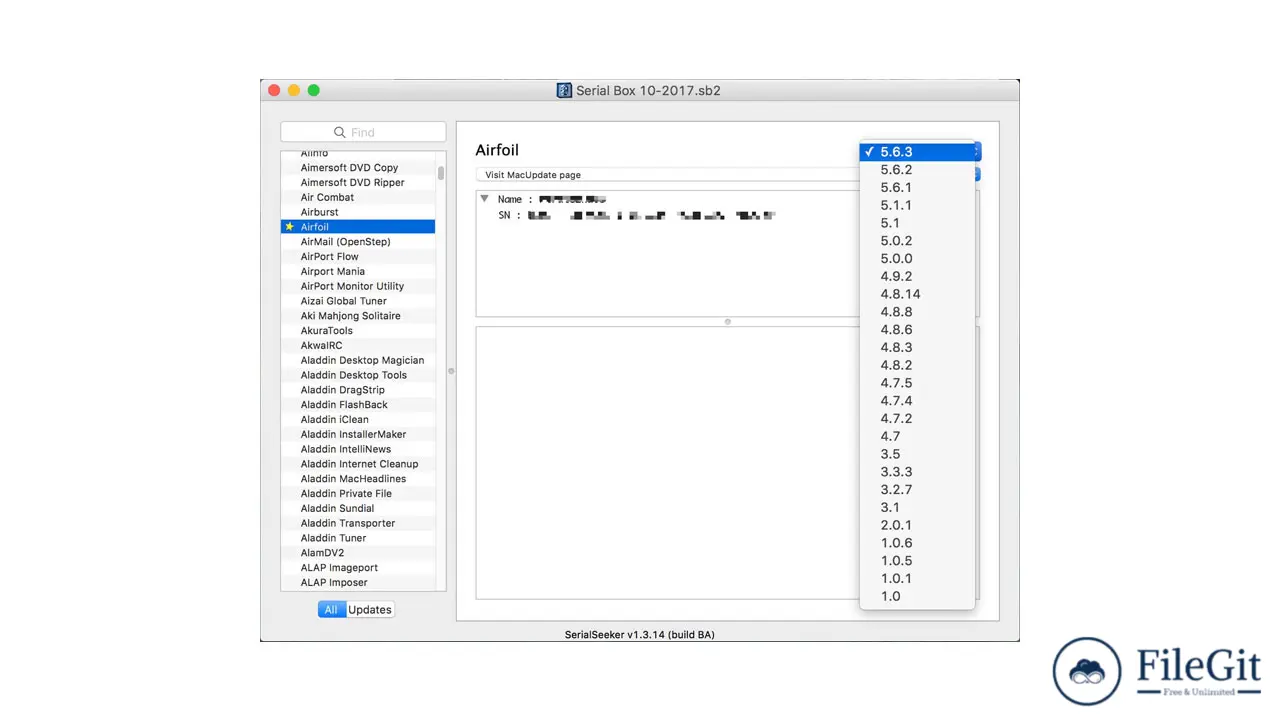Select Air Combat entry

click(358, 197)
